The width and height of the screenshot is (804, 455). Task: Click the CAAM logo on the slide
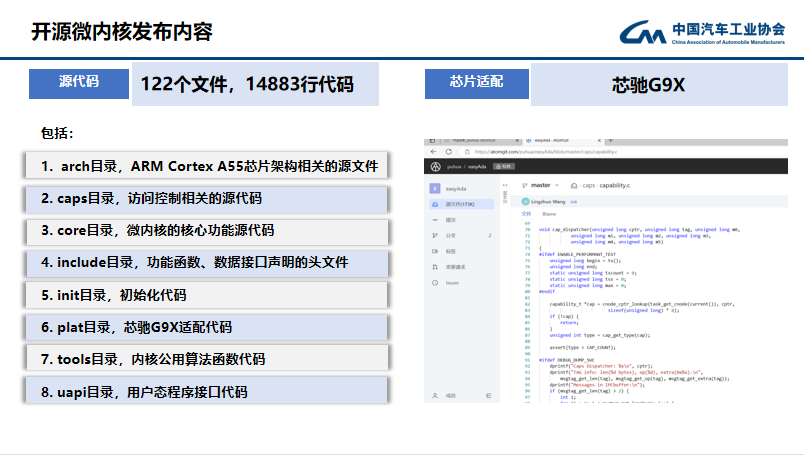coord(702,32)
